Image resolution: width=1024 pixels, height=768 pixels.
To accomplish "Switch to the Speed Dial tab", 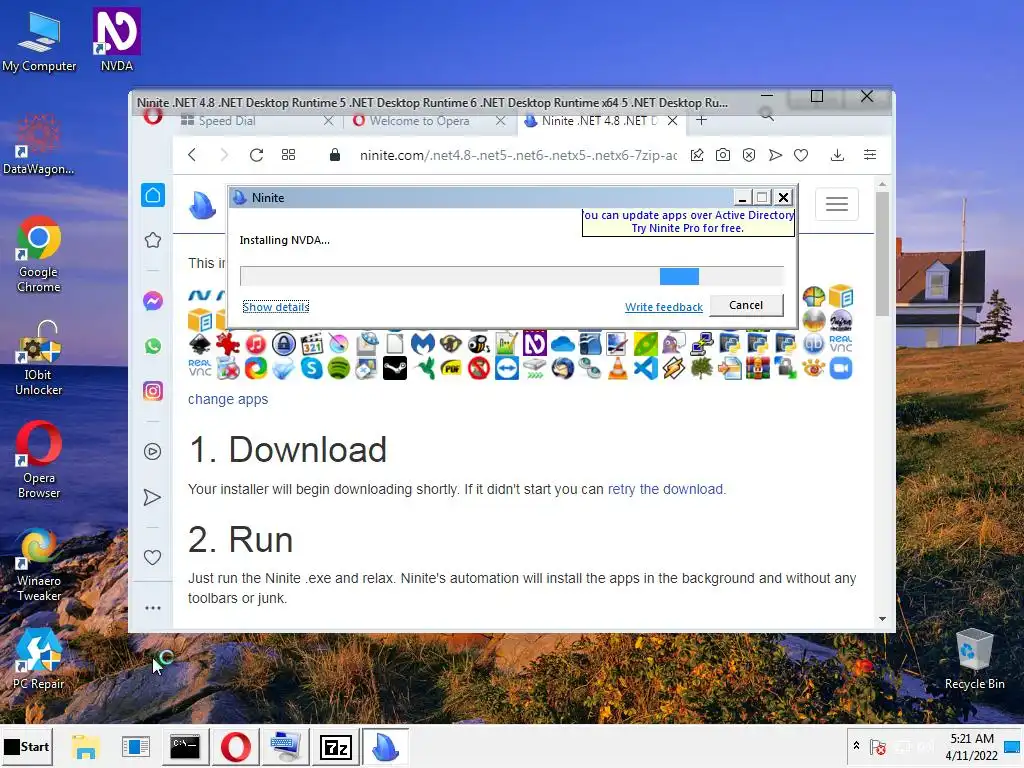I will [257, 121].
